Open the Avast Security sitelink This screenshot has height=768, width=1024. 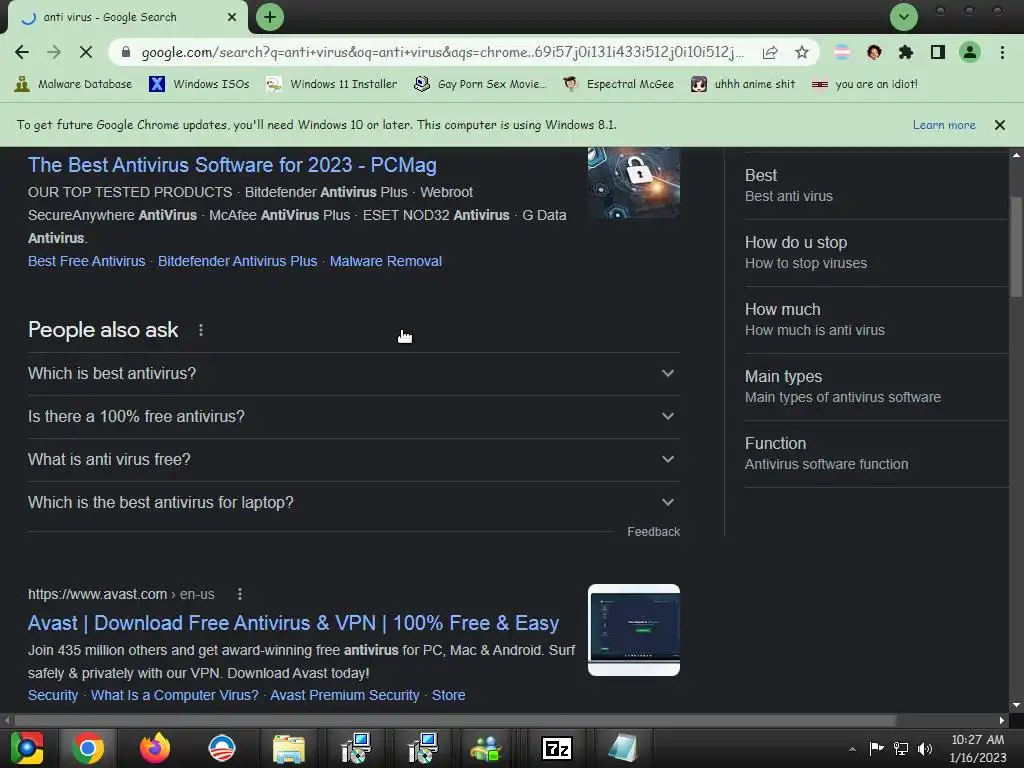coord(53,696)
